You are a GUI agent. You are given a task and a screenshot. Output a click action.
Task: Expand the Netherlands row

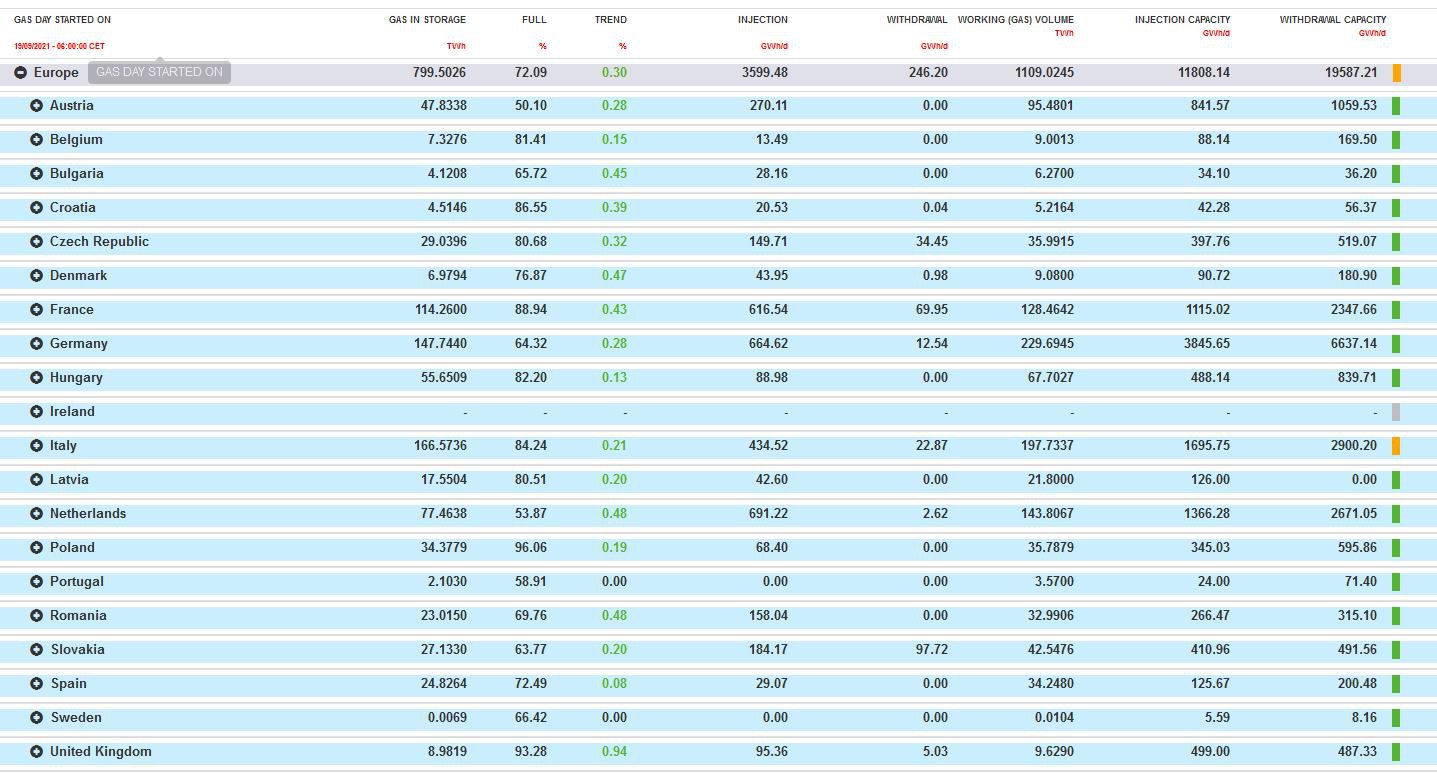(x=37, y=514)
